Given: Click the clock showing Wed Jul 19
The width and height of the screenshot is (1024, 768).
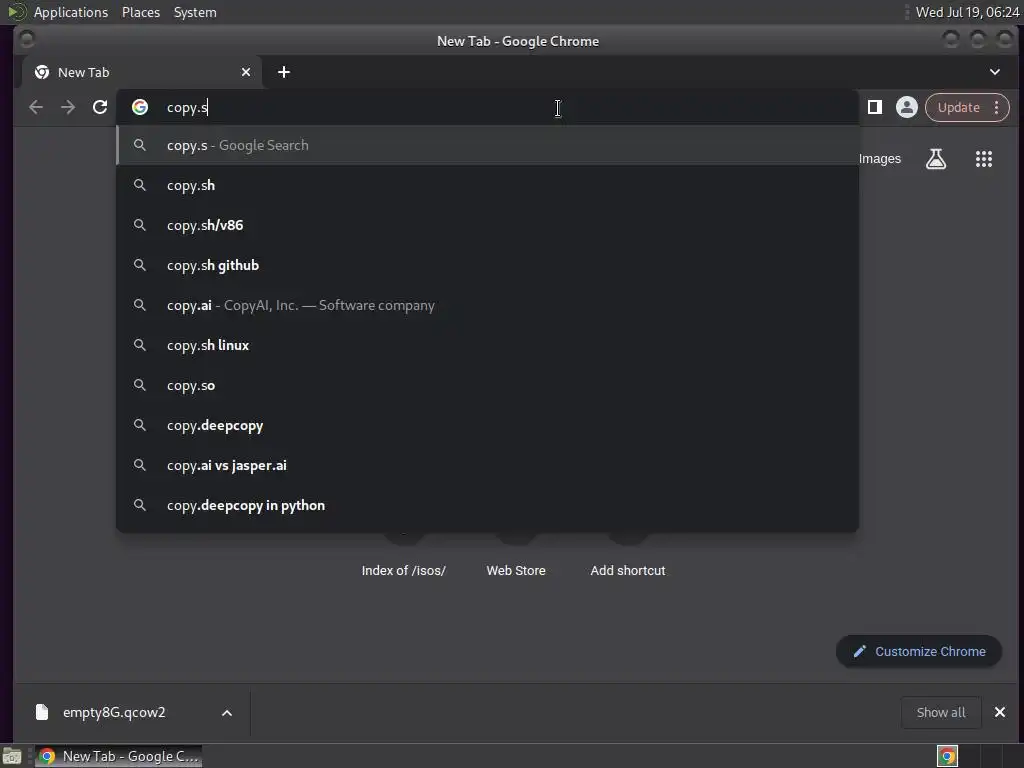Looking at the screenshot, I should [x=967, y=12].
